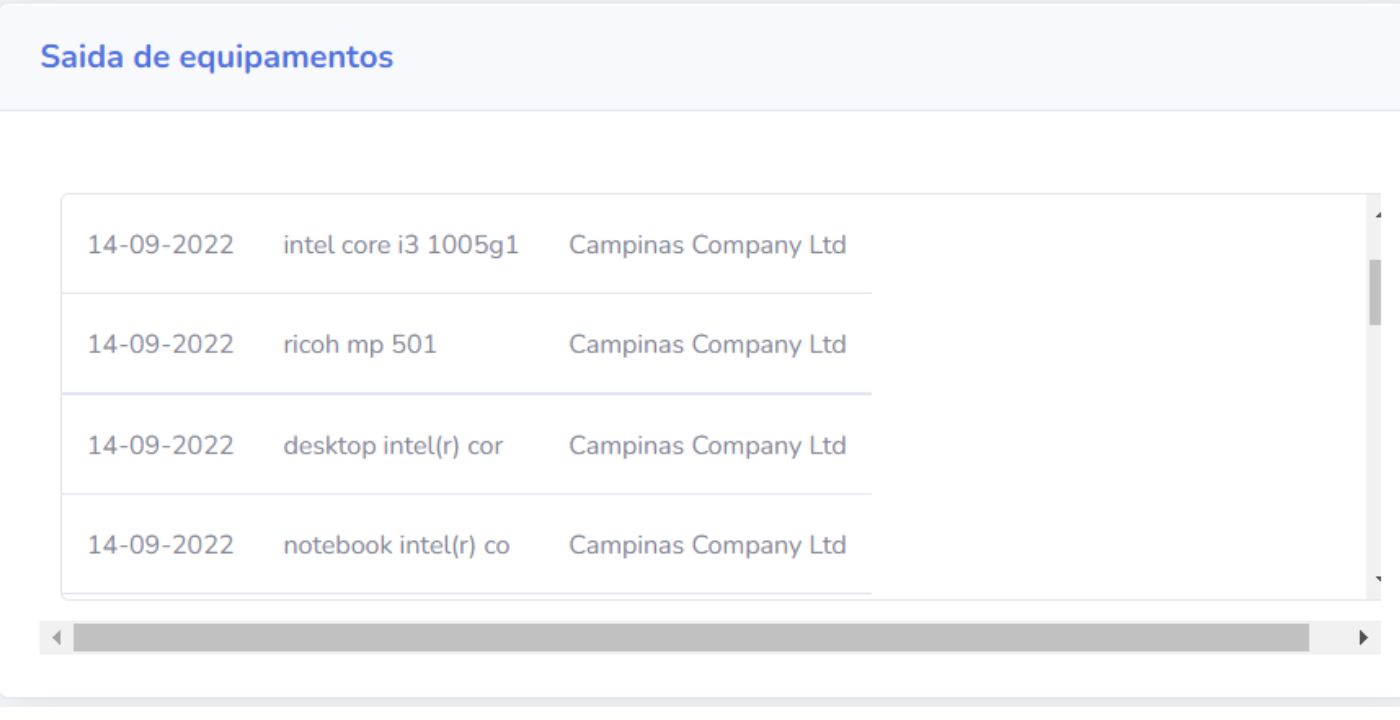Click the date in the intel core i3 row
Screen dimensions: 1400x720
(x=160, y=245)
